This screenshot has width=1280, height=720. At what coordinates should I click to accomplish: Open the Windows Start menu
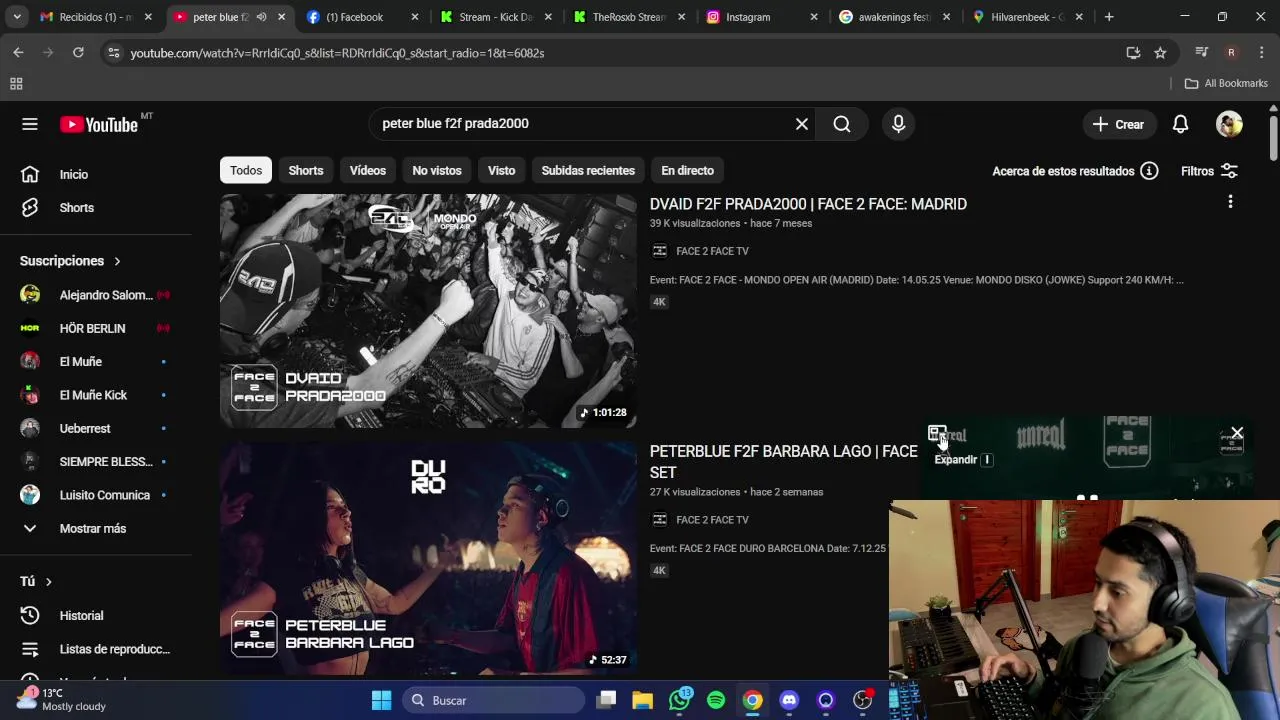click(381, 700)
